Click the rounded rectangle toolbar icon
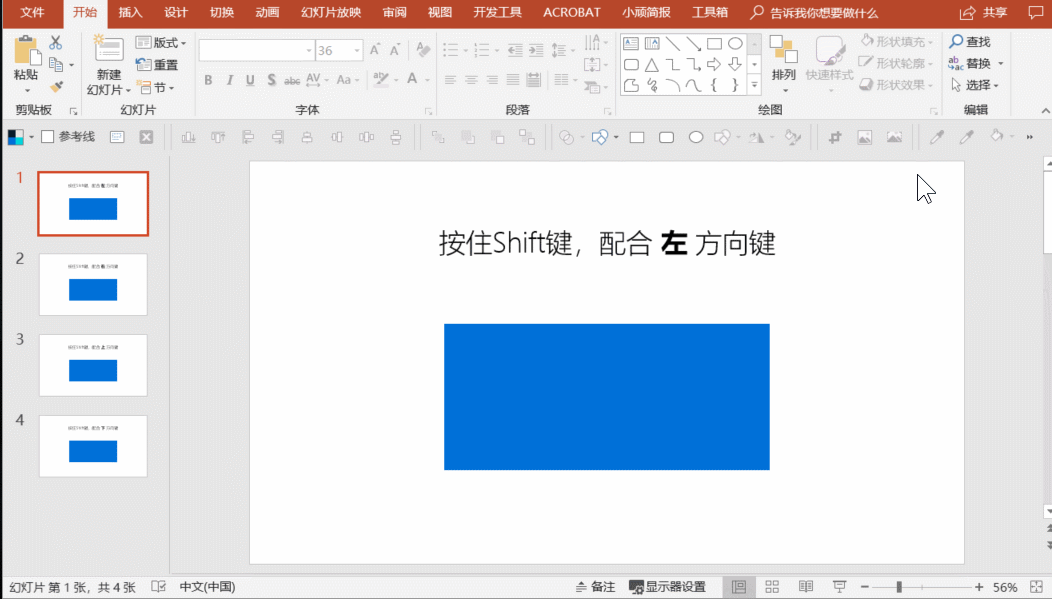1052x599 pixels. (666, 138)
